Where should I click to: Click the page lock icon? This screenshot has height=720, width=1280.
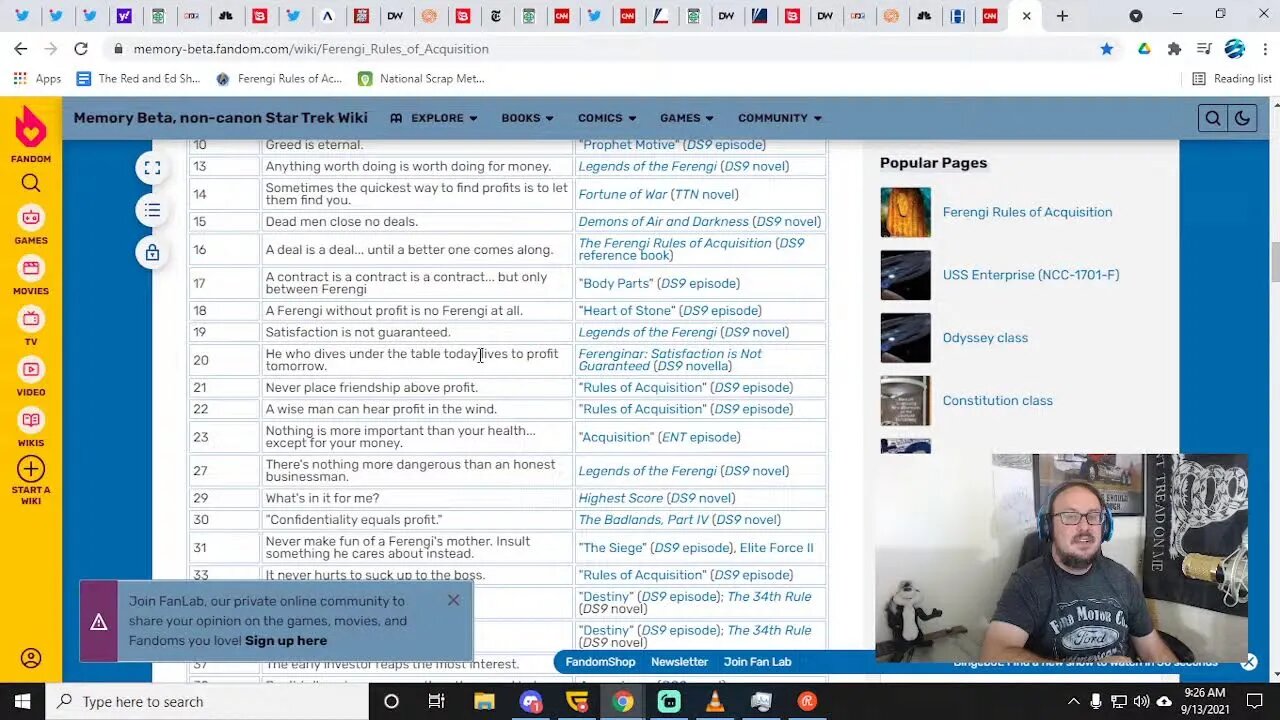click(152, 253)
